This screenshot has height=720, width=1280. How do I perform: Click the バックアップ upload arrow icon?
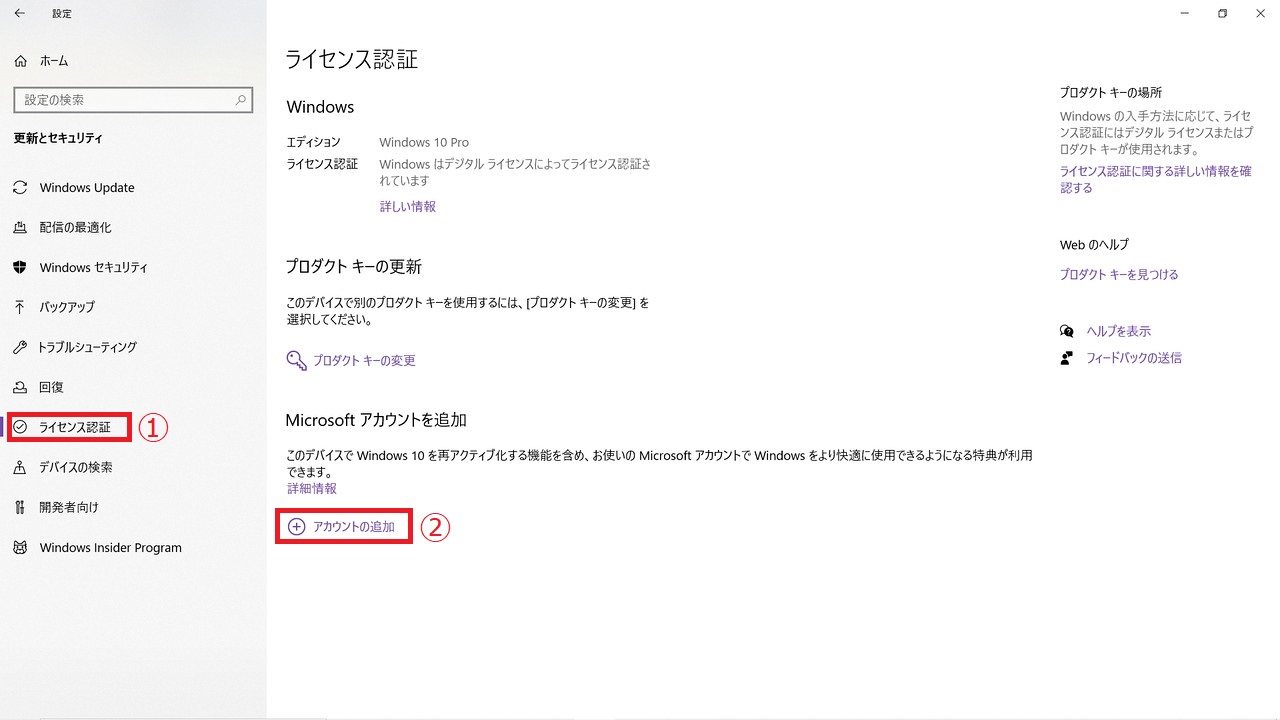point(20,307)
